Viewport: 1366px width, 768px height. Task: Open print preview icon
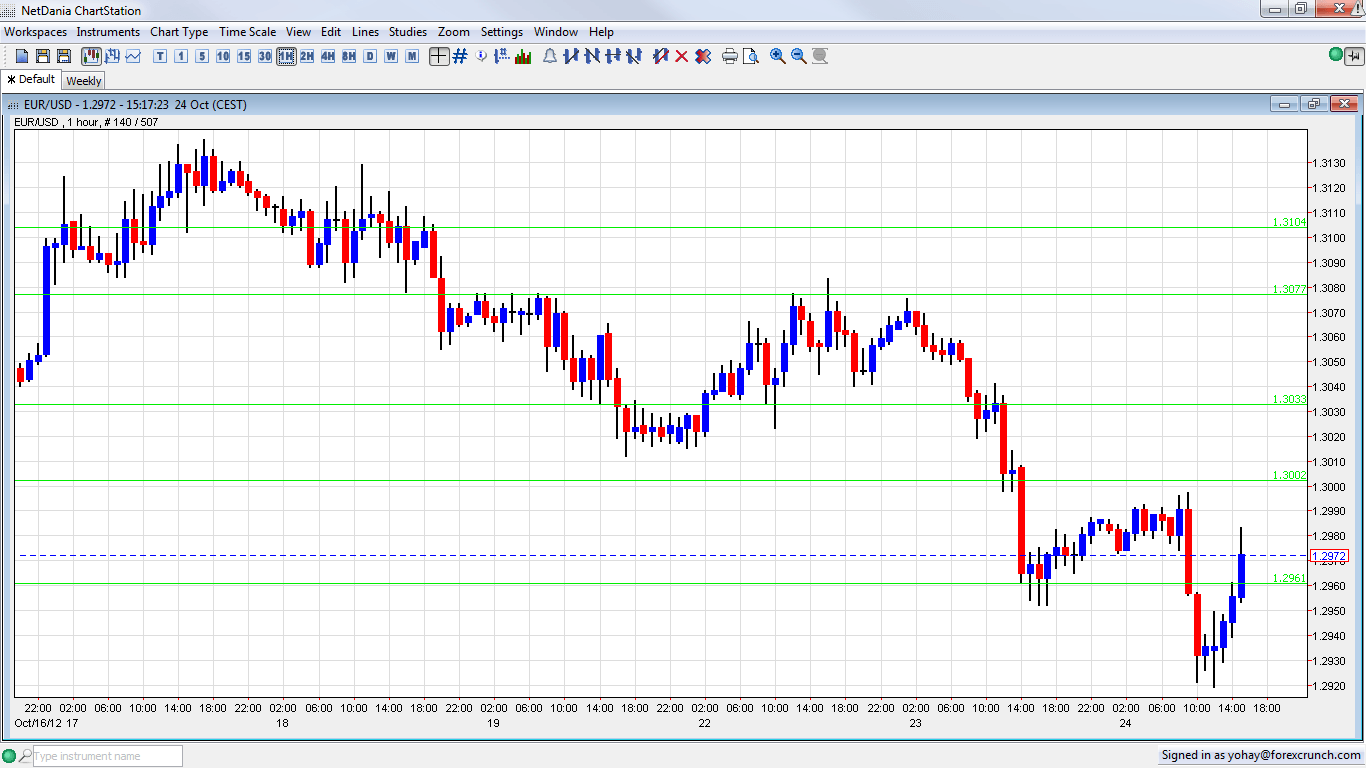point(751,56)
